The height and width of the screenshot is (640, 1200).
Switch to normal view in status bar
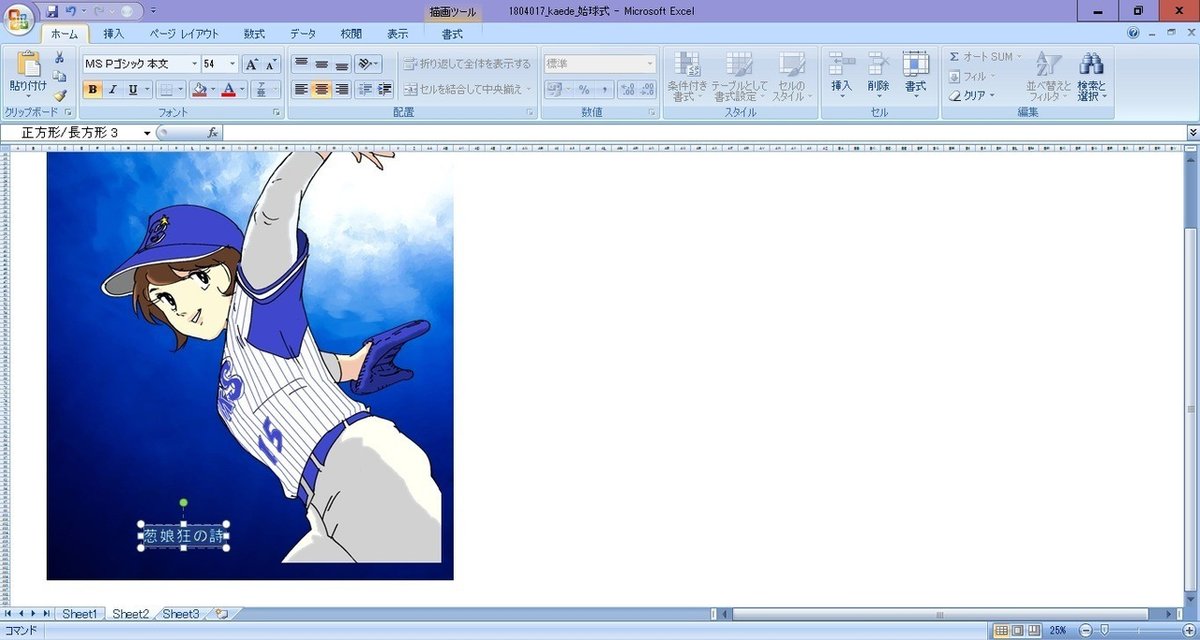click(x=1001, y=631)
